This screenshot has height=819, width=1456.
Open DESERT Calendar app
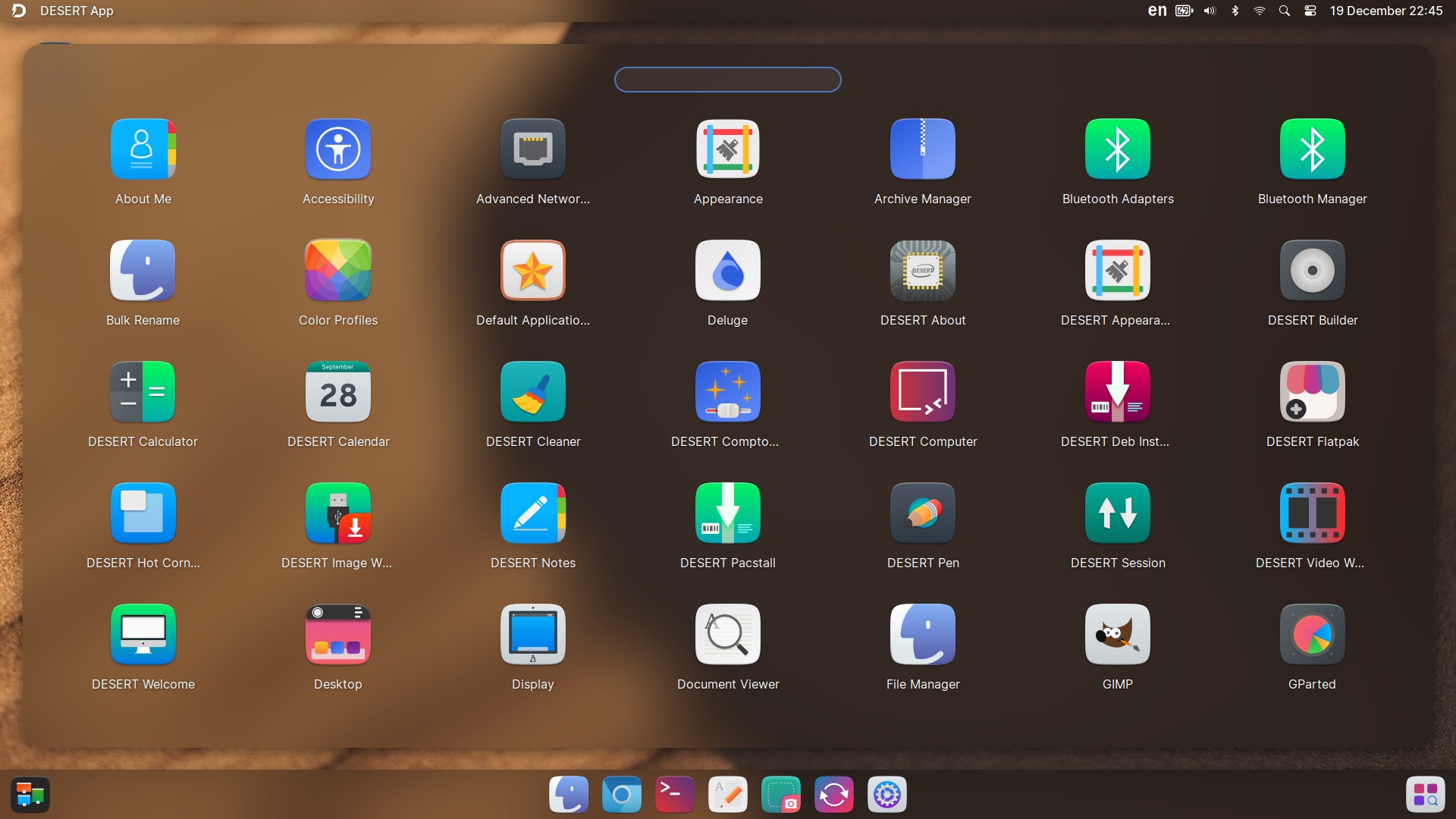[337, 393]
